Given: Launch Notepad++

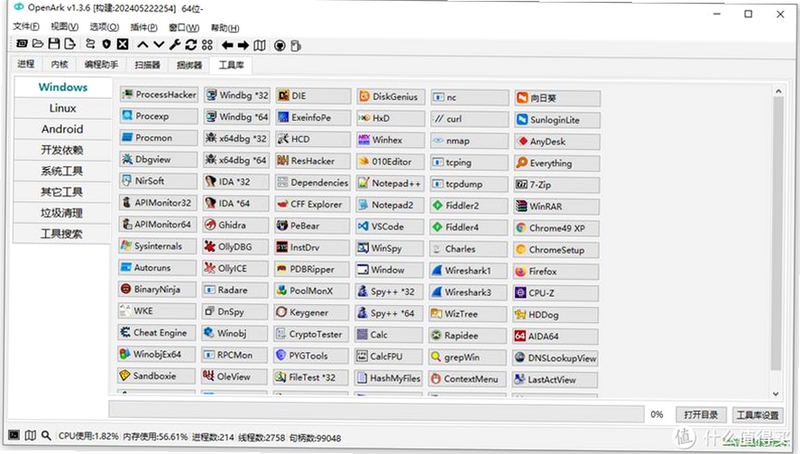Looking at the screenshot, I should [x=390, y=183].
